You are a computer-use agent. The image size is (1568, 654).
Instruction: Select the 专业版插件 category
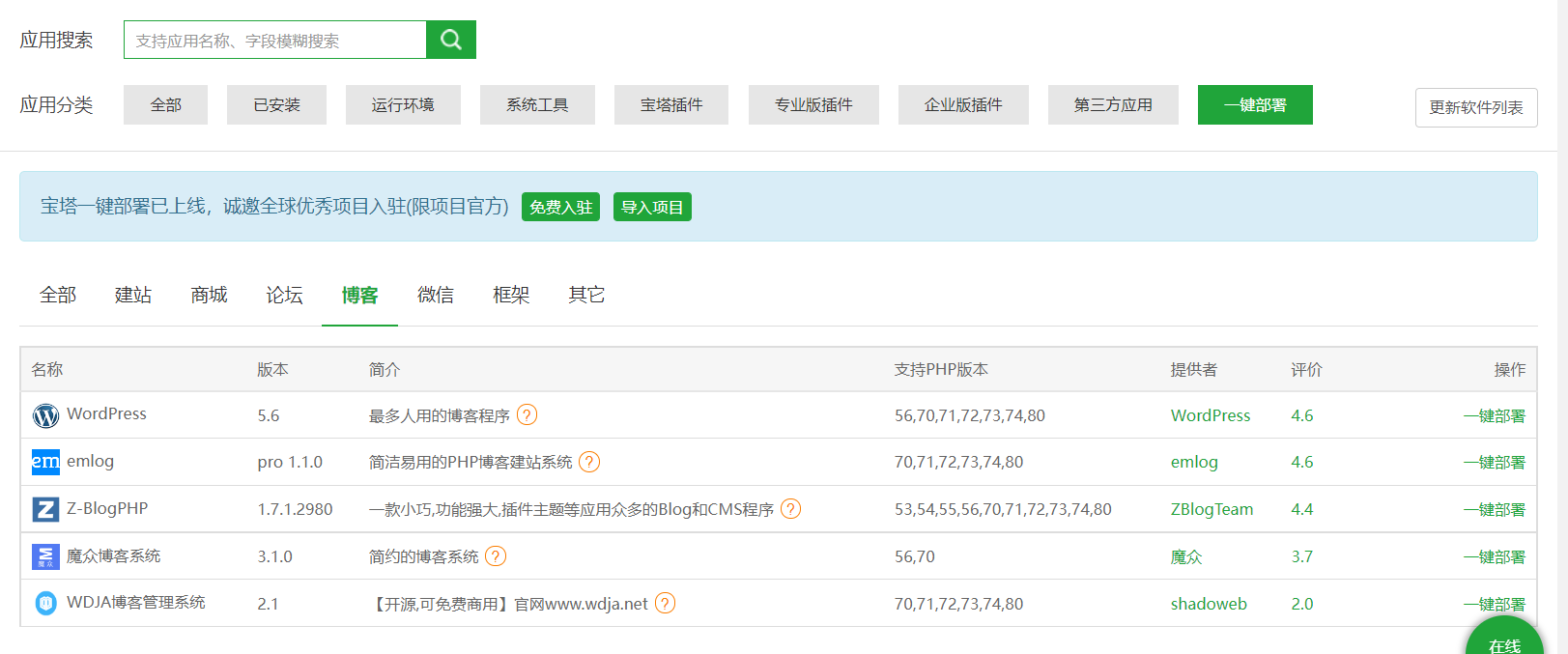813,104
